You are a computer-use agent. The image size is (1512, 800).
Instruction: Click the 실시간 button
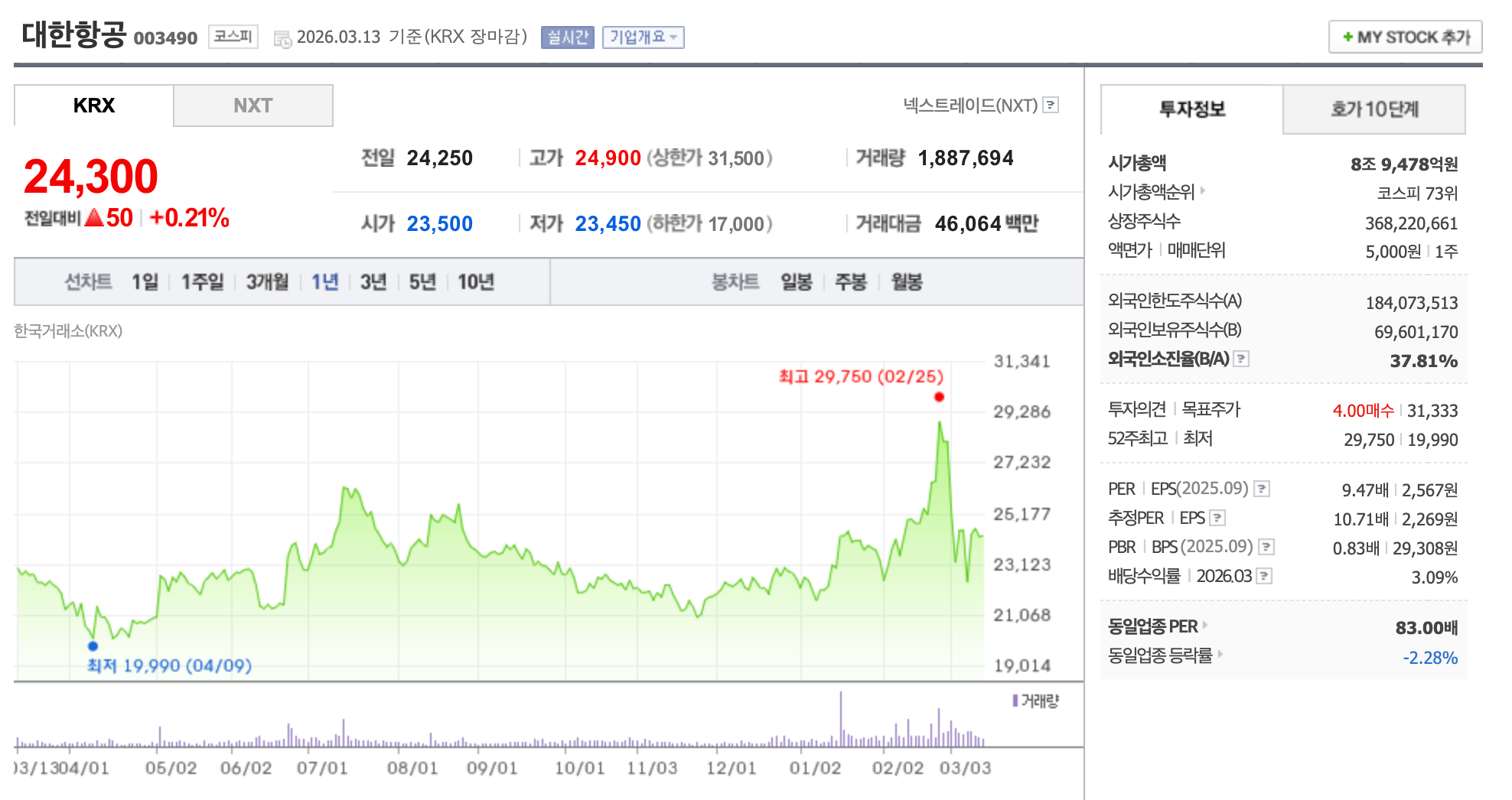pyautogui.click(x=568, y=37)
